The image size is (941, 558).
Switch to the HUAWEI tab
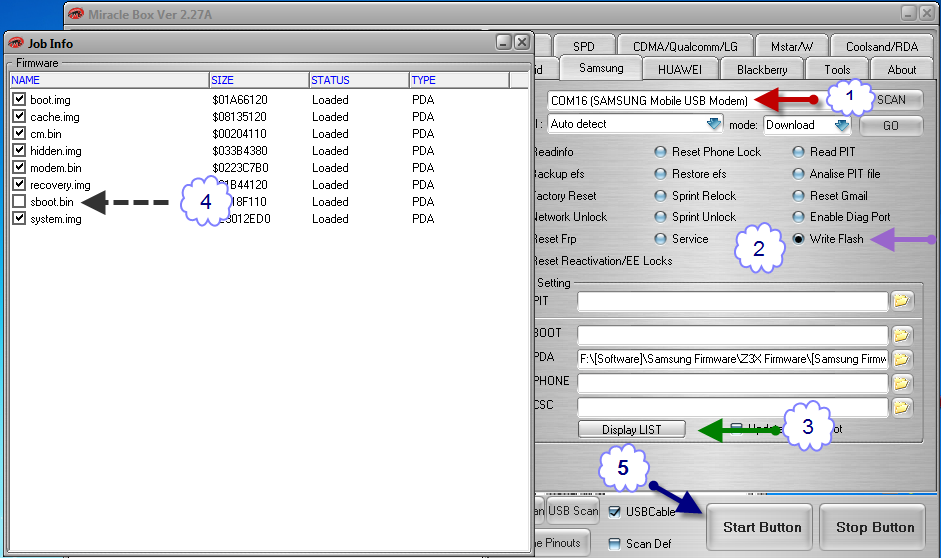pyautogui.click(x=680, y=70)
